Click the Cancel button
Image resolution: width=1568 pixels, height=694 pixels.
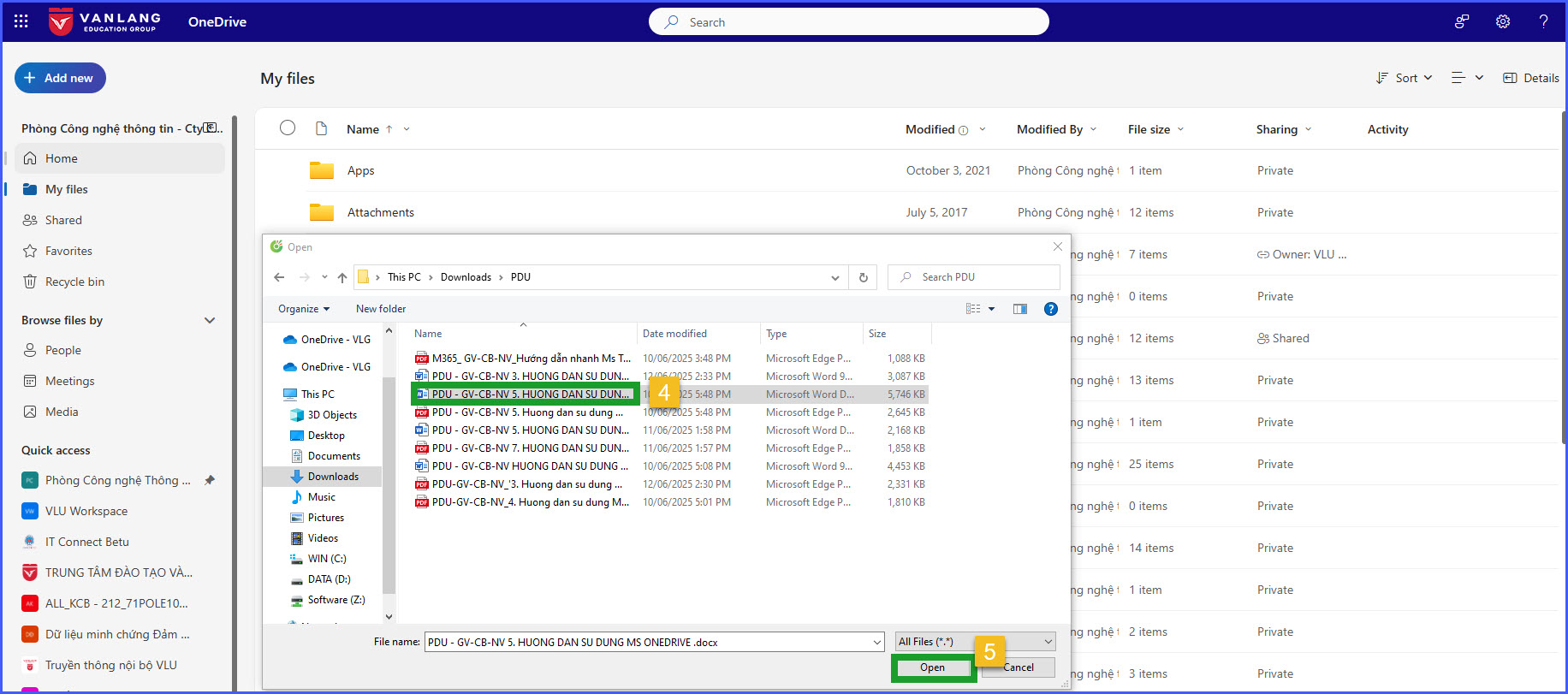(1019, 667)
